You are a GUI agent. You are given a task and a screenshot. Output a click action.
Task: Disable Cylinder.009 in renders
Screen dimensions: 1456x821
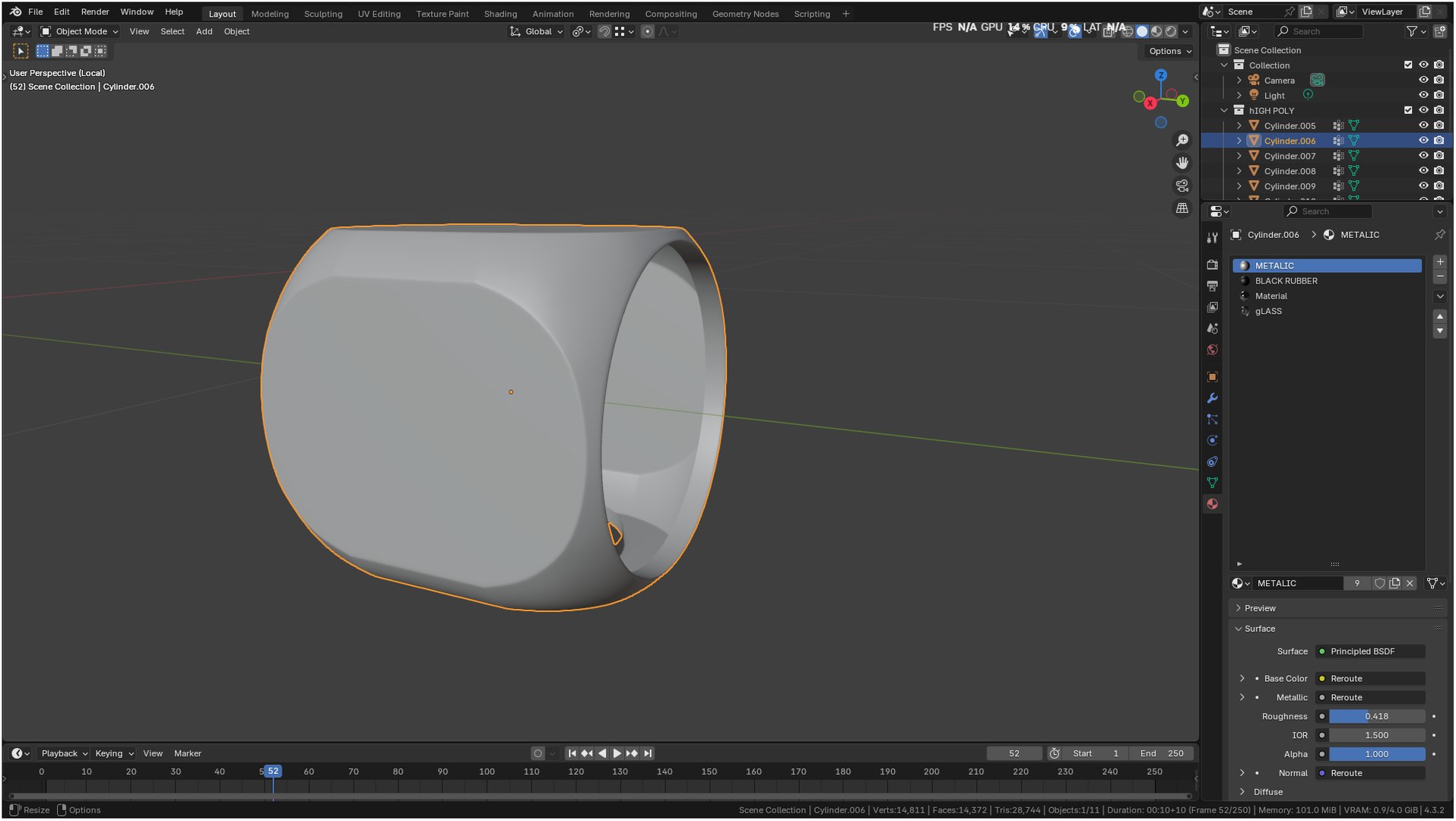1439,186
